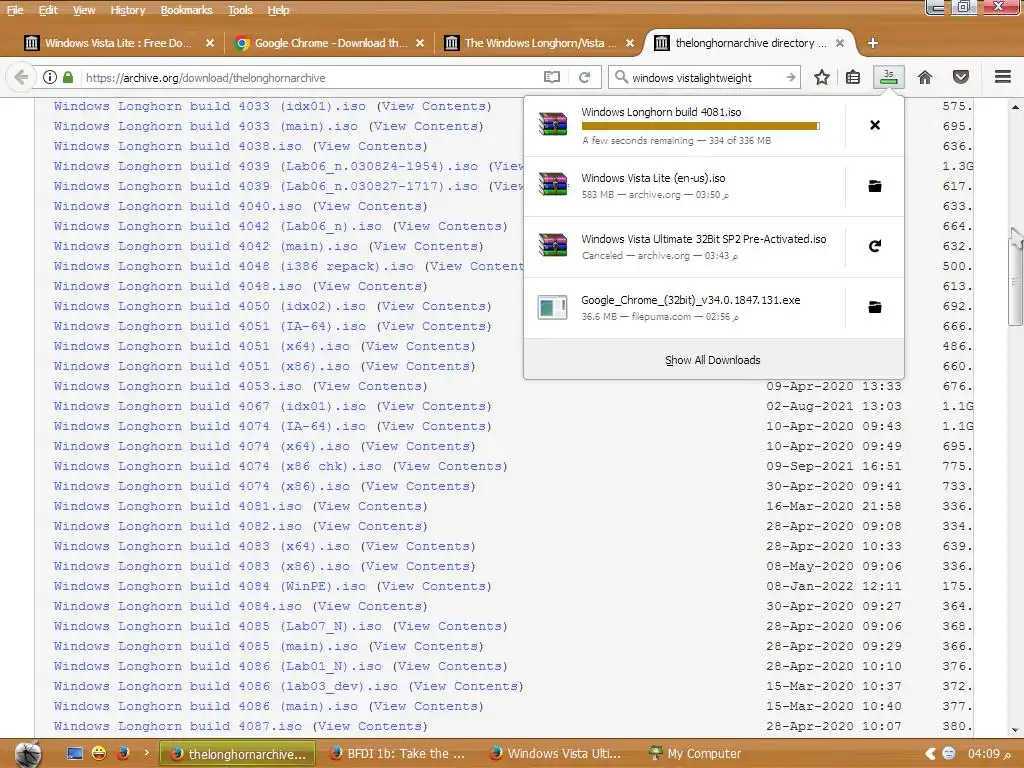This screenshot has height=768, width=1024.
Task: Download Longhorn build 4086 (lab03_dev).iso
Action: pos(226,686)
